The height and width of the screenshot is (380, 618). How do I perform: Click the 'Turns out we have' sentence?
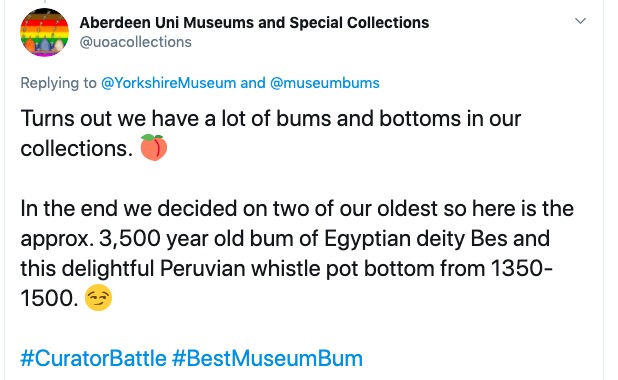tap(271, 119)
